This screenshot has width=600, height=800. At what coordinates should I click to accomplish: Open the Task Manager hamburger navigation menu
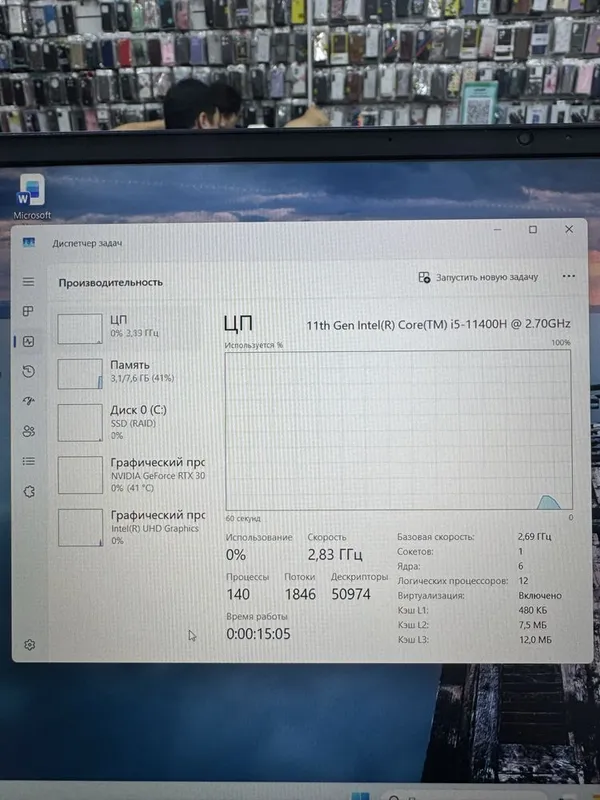[x=29, y=282]
